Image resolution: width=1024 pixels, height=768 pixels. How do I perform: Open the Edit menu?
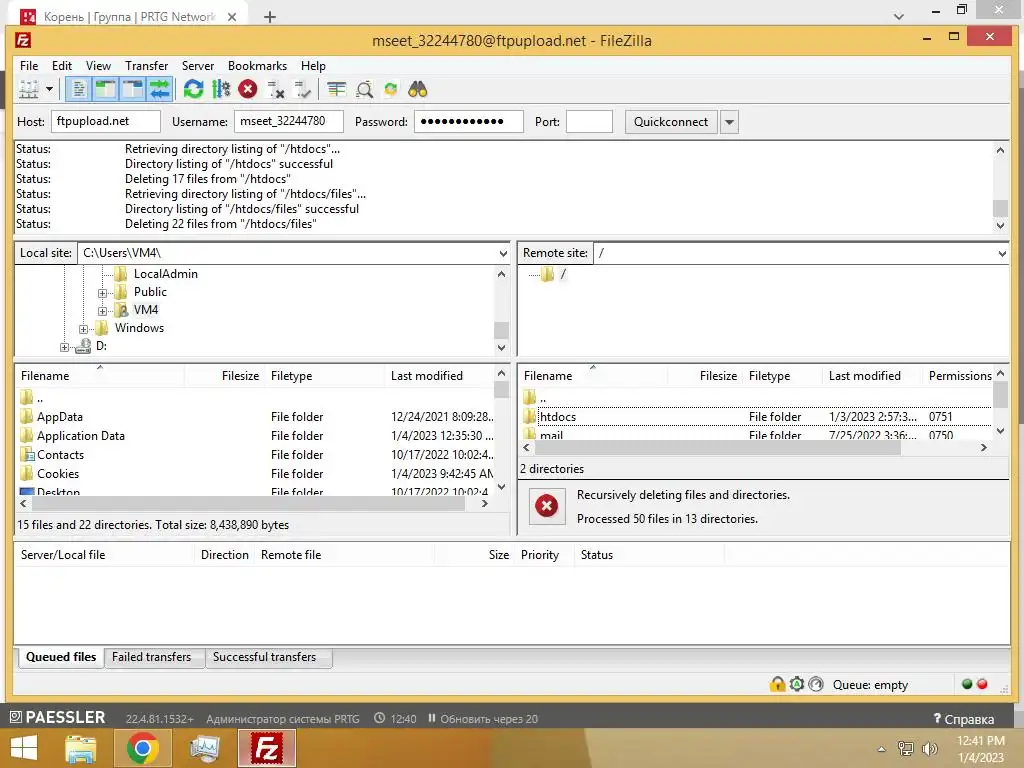[x=62, y=66]
